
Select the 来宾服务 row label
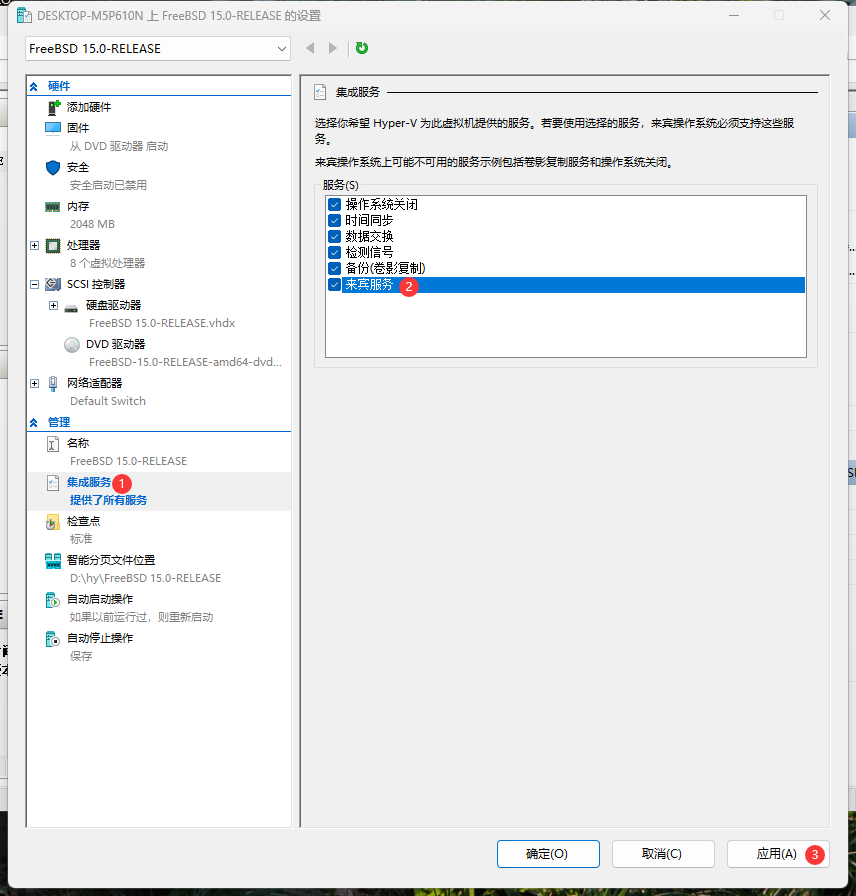click(369, 285)
